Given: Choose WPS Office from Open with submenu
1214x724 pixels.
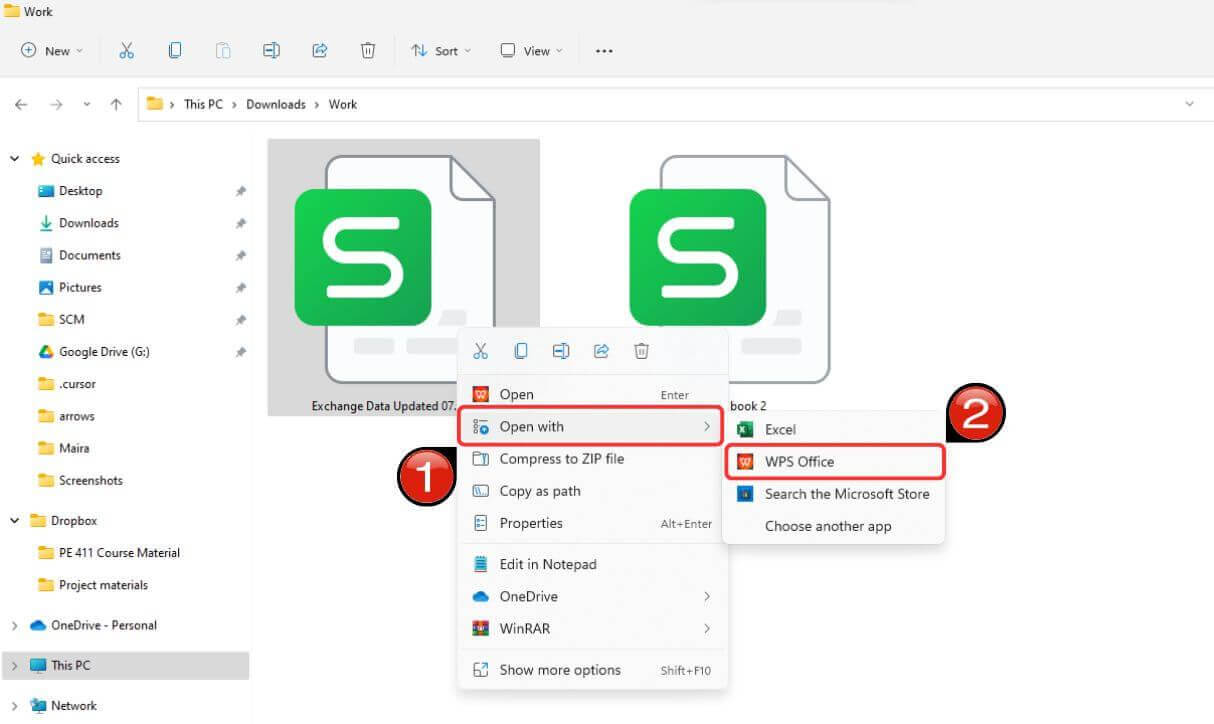Looking at the screenshot, I should tap(799, 462).
